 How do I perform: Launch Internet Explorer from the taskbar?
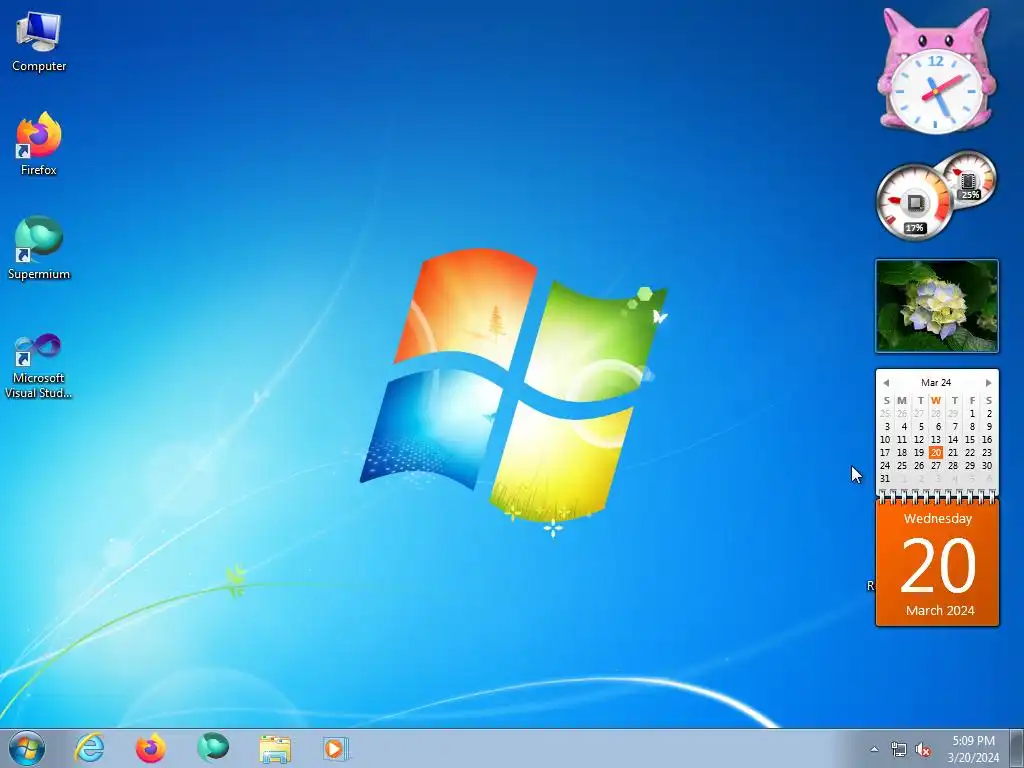(89, 748)
